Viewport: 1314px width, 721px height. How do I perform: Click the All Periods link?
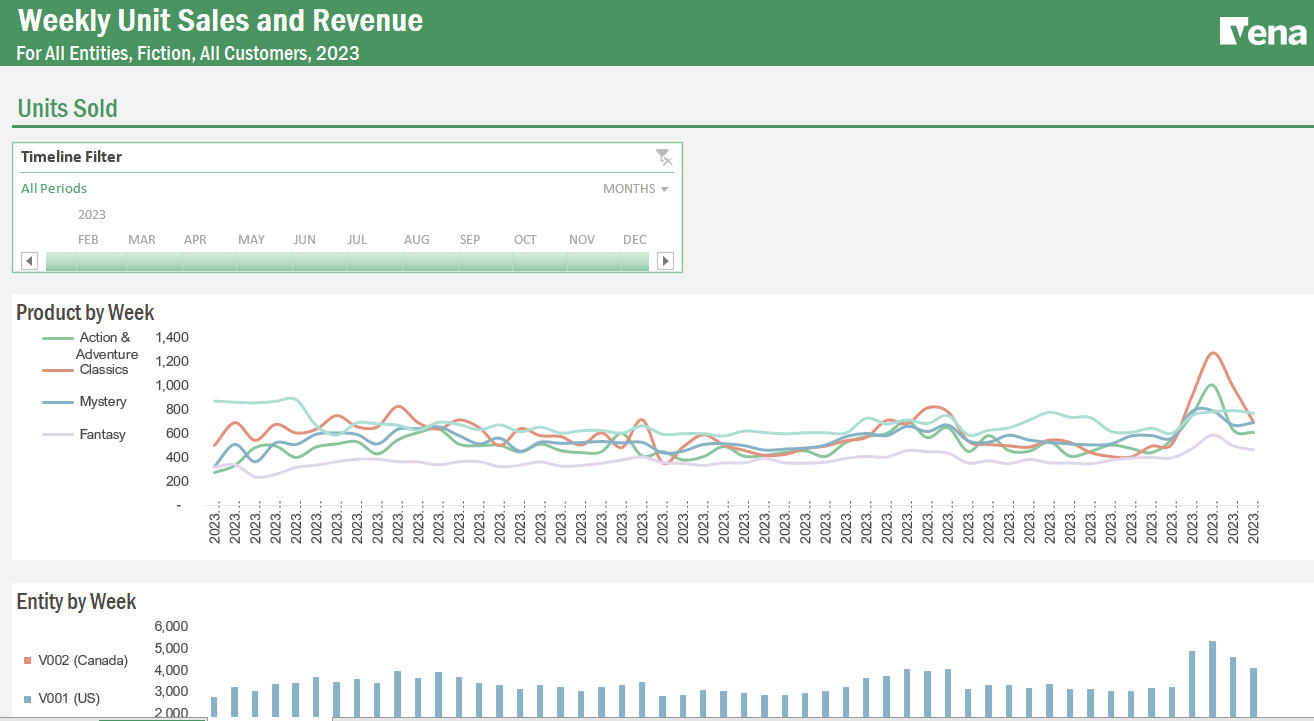point(54,188)
